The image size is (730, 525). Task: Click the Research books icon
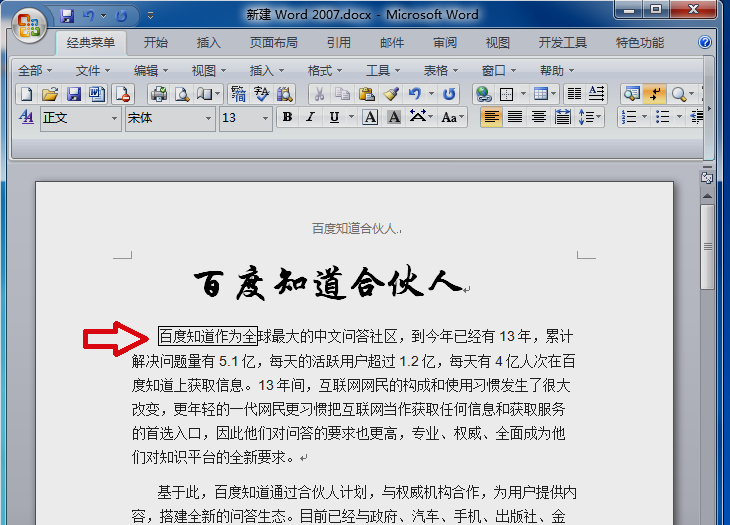pos(284,94)
